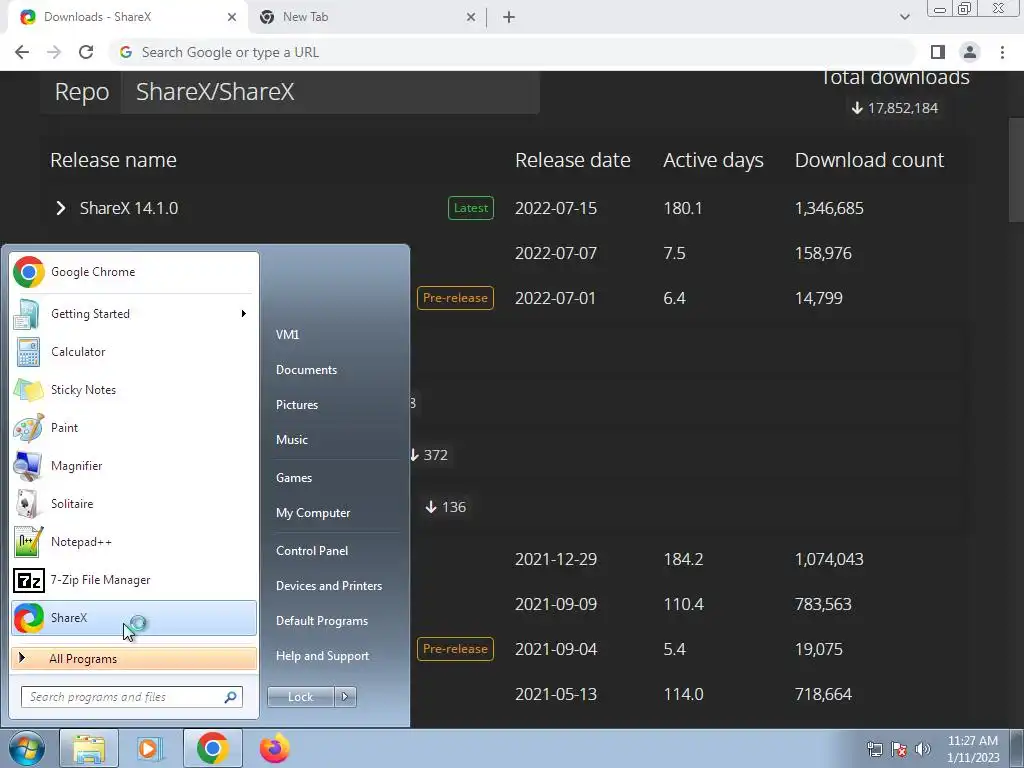Open Magnifier from Start menu
The width and height of the screenshot is (1024, 768).
point(133,466)
